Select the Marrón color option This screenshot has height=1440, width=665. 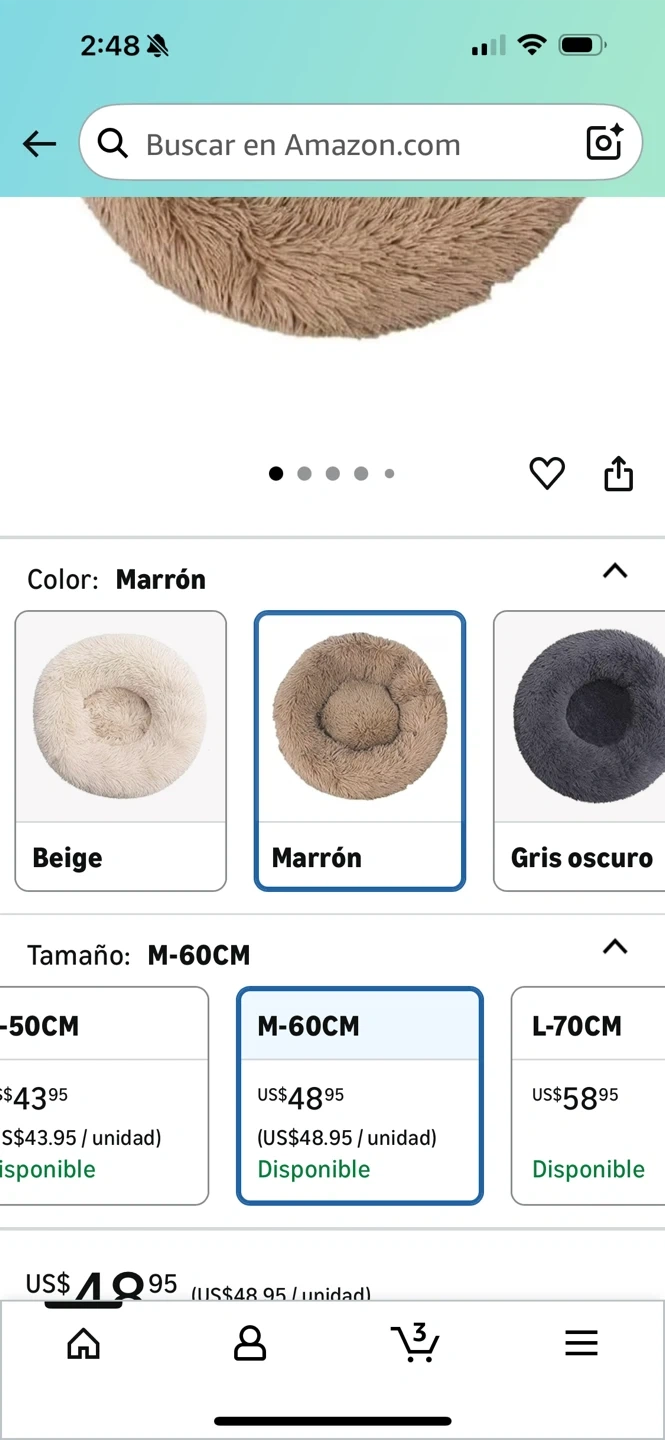click(x=360, y=751)
